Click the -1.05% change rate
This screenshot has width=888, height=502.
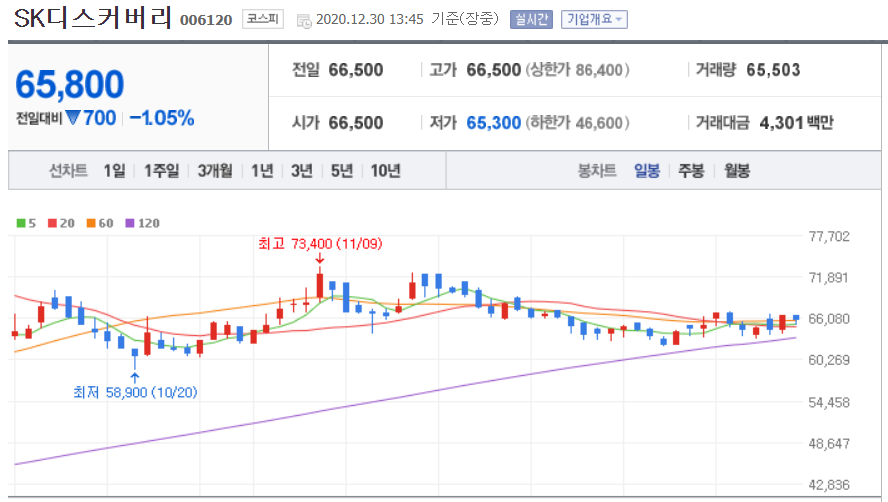162,118
